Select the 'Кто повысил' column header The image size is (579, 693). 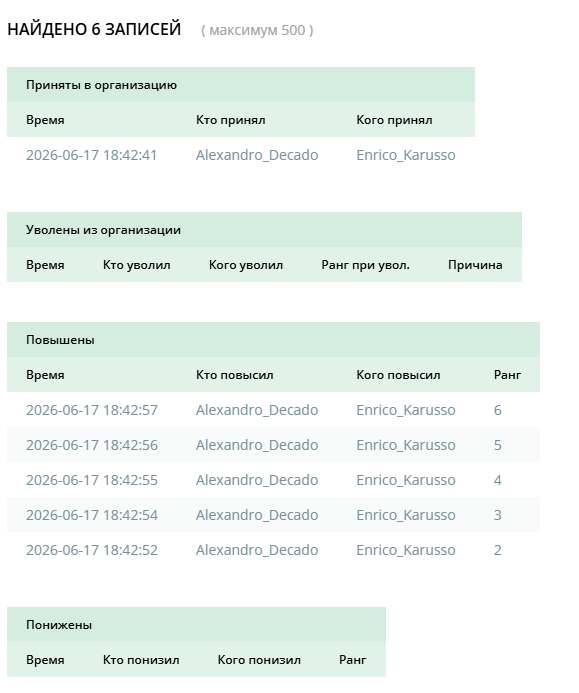[x=234, y=375]
